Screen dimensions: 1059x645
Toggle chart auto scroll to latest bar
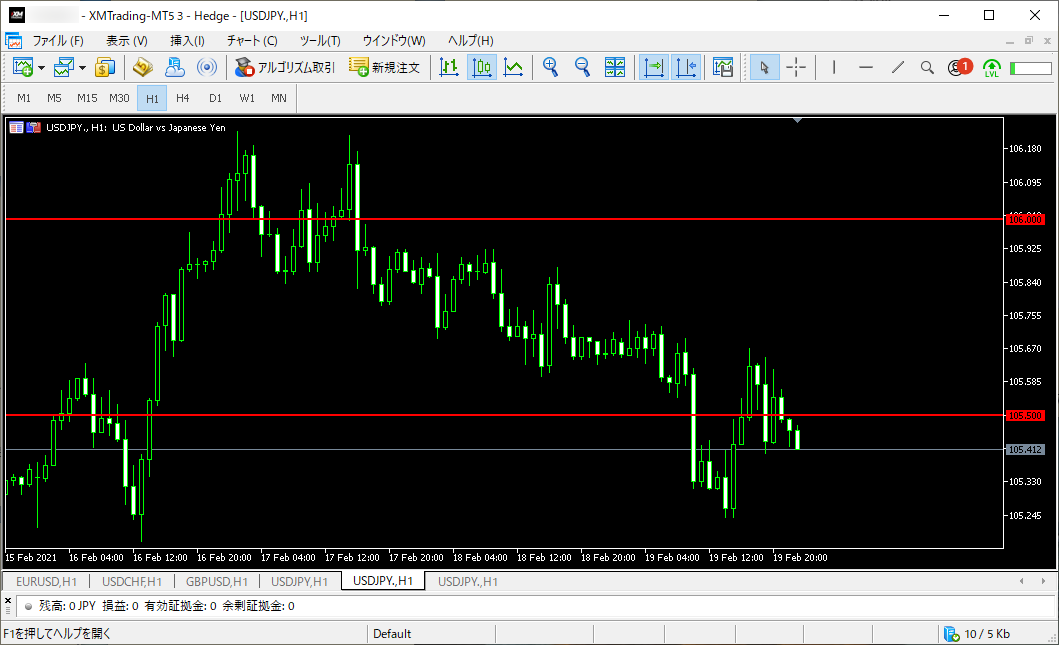point(654,67)
